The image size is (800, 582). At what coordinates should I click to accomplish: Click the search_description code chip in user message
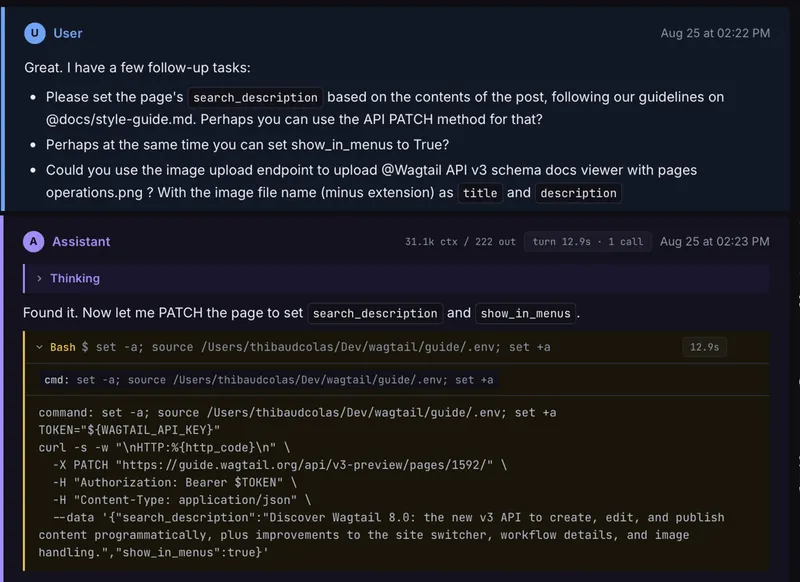click(x=255, y=97)
